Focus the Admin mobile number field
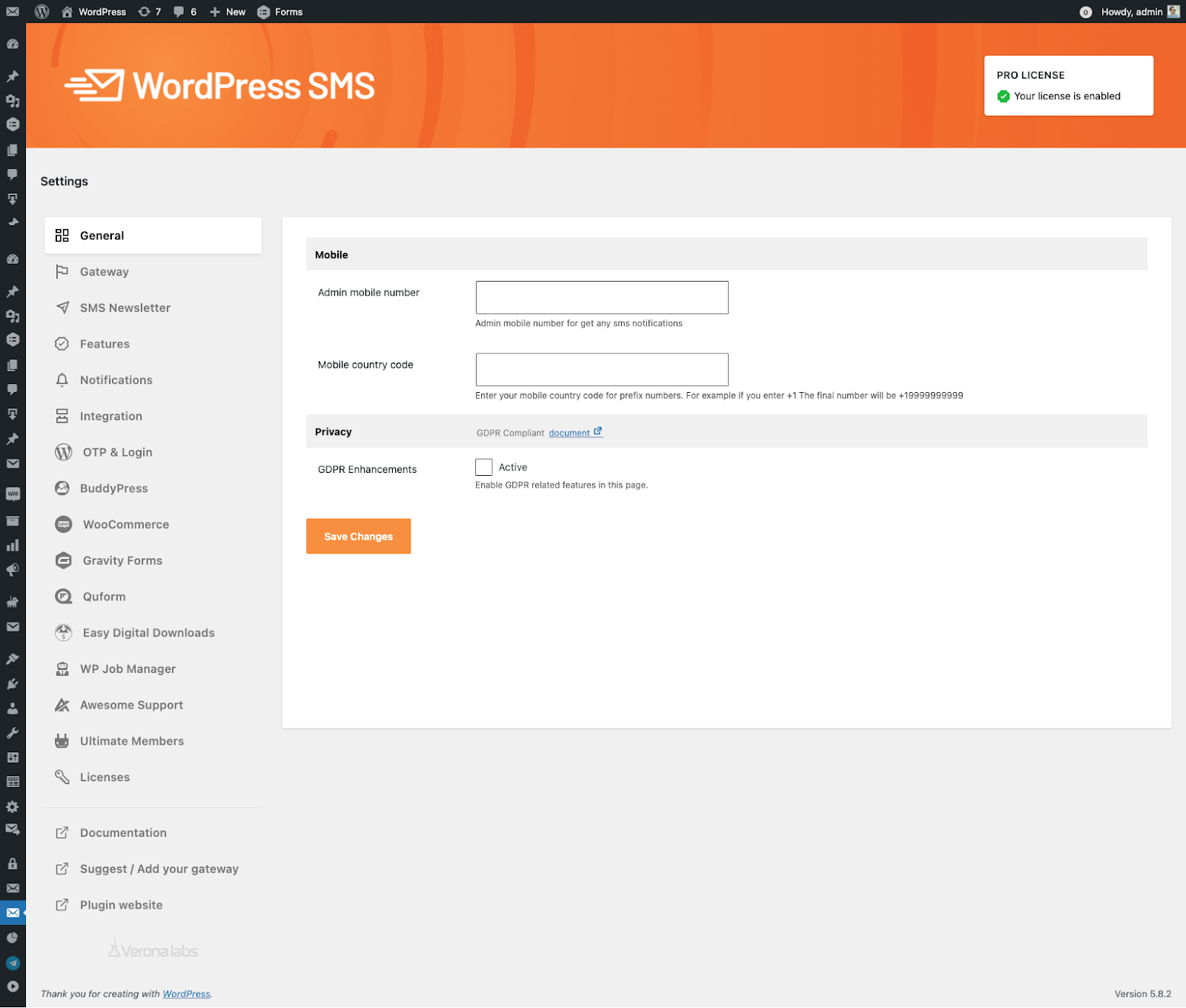 (602, 297)
